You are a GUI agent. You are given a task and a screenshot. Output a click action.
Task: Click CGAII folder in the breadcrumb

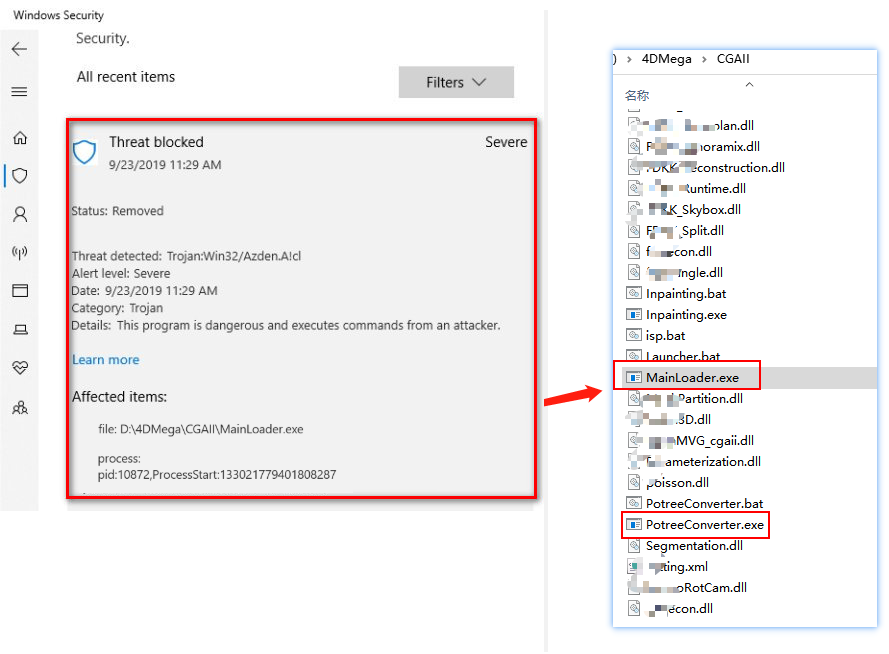tap(732, 59)
